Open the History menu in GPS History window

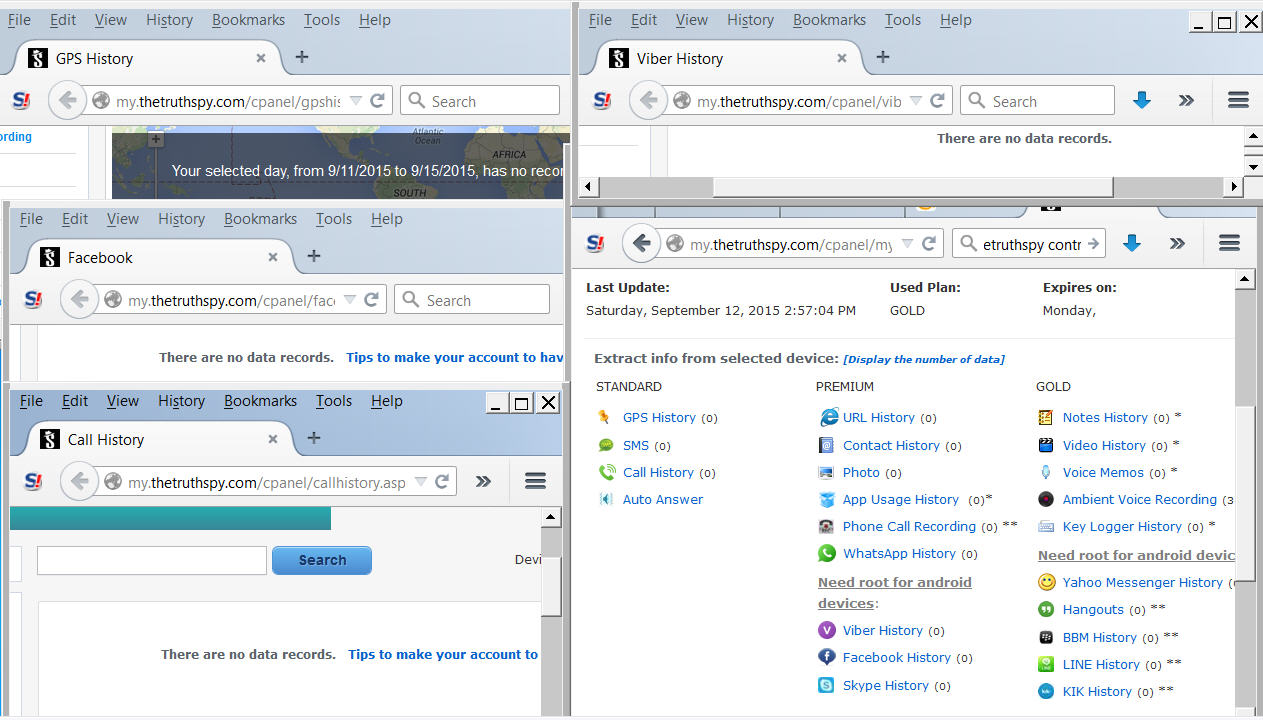pos(169,20)
